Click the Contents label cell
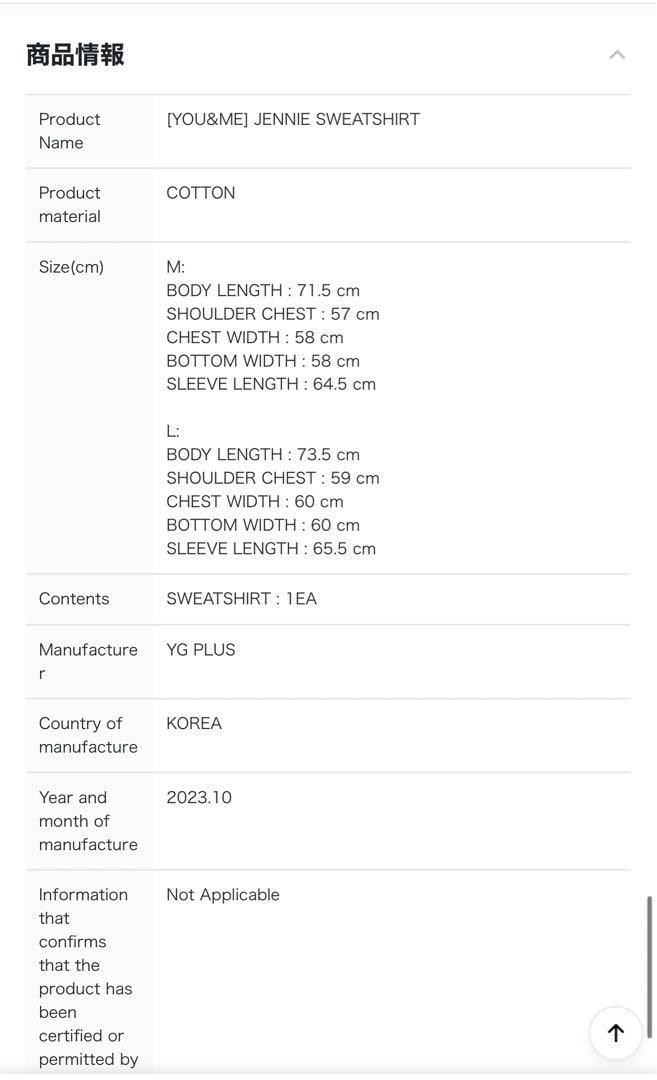 pos(74,599)
